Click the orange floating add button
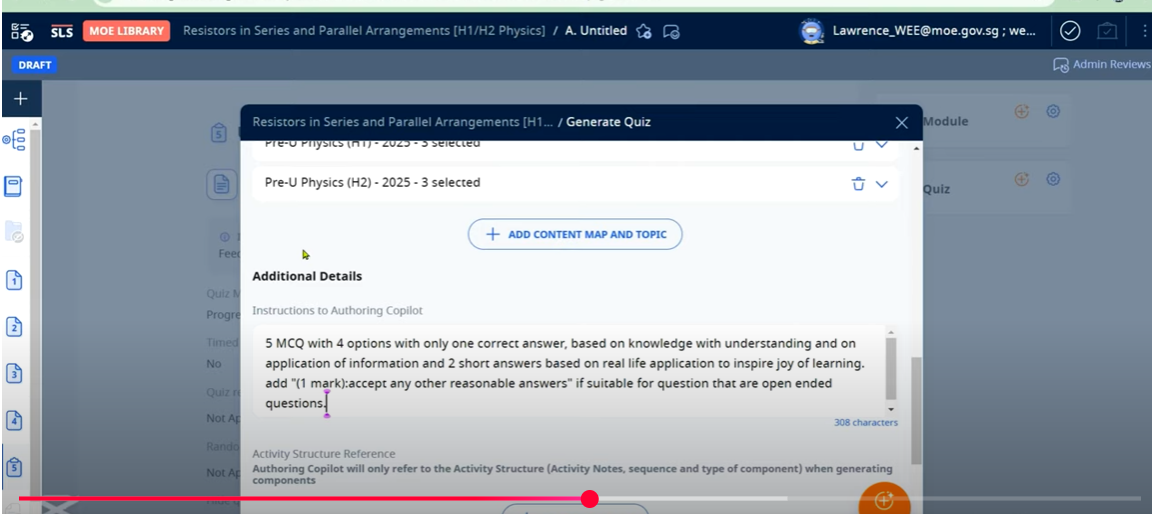The height and width of the screenshot is (514, 1152). coord(883,500)
